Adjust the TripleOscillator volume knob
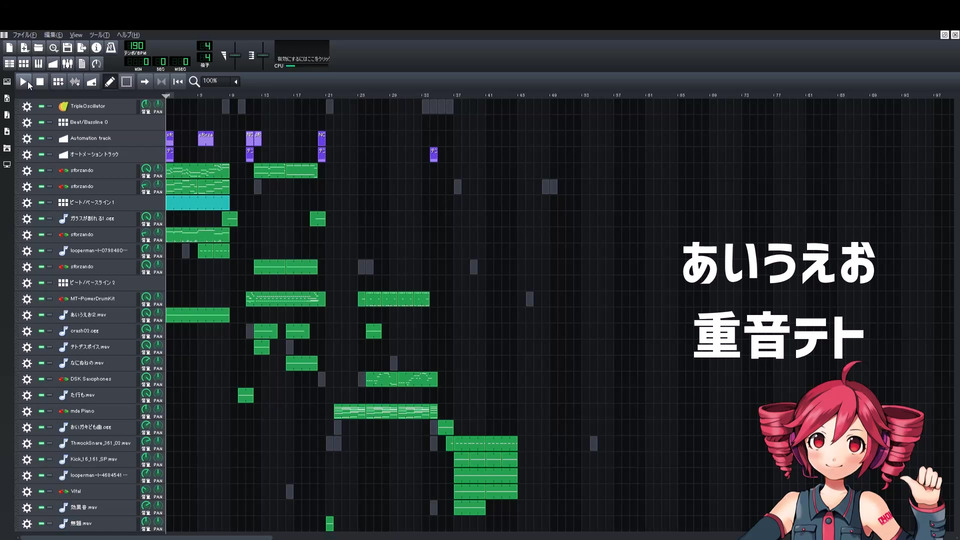 pyautogui.click(x=146, y=105)
